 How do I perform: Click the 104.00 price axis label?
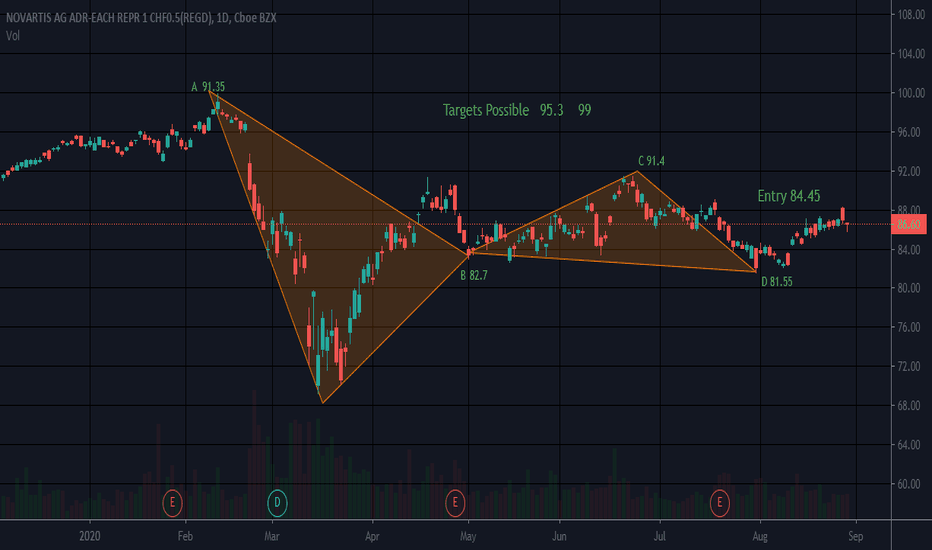(x=911, y=54)
